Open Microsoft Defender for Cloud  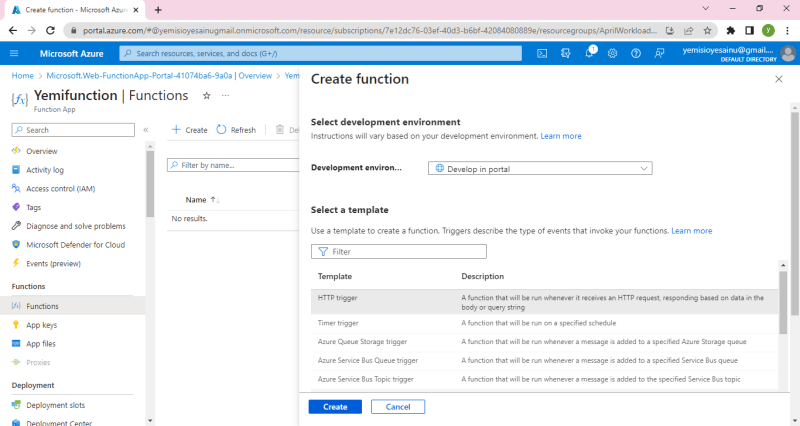click(x=76, y=245)
